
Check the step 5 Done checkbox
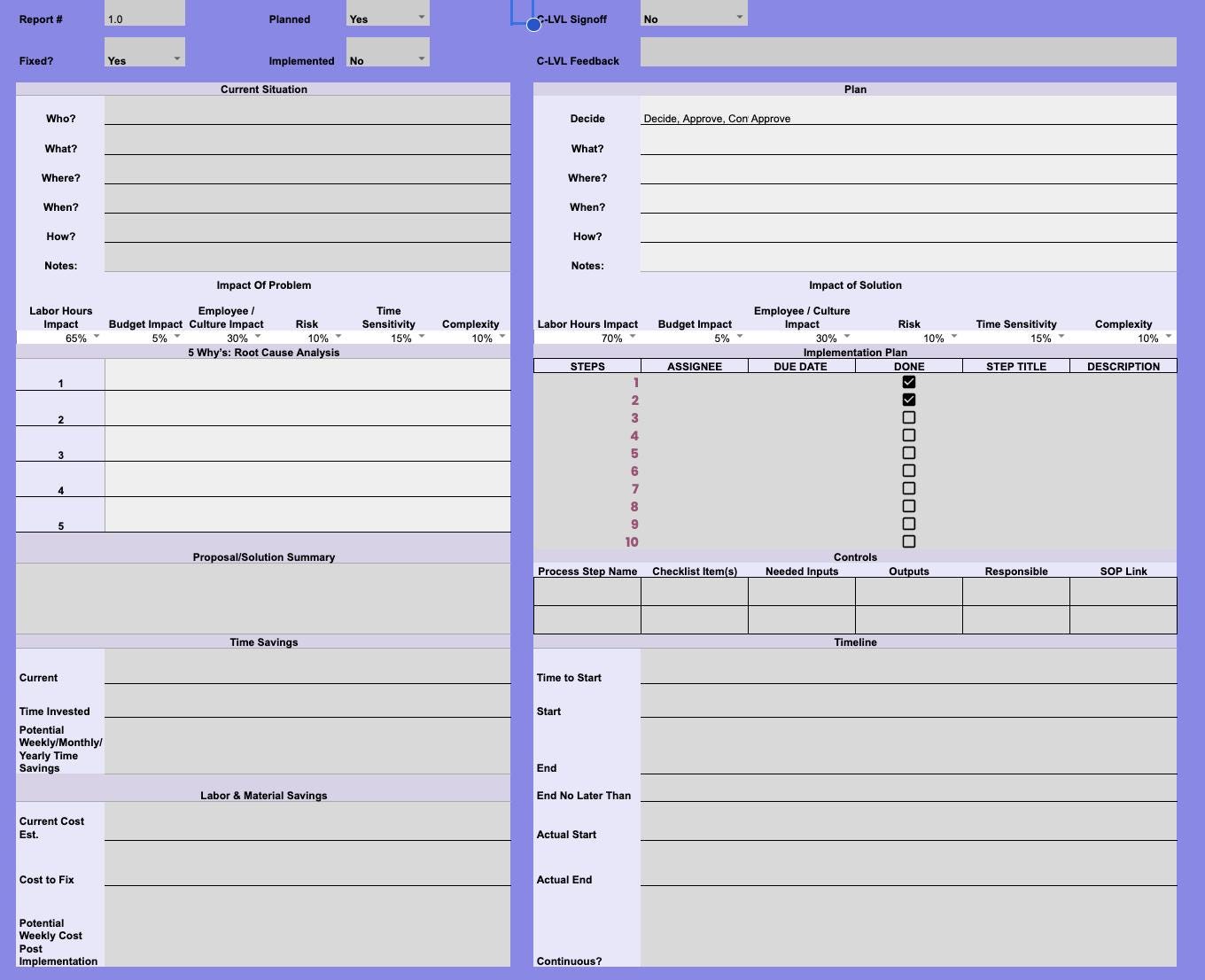pyautogui.click(x=908, y=453)
